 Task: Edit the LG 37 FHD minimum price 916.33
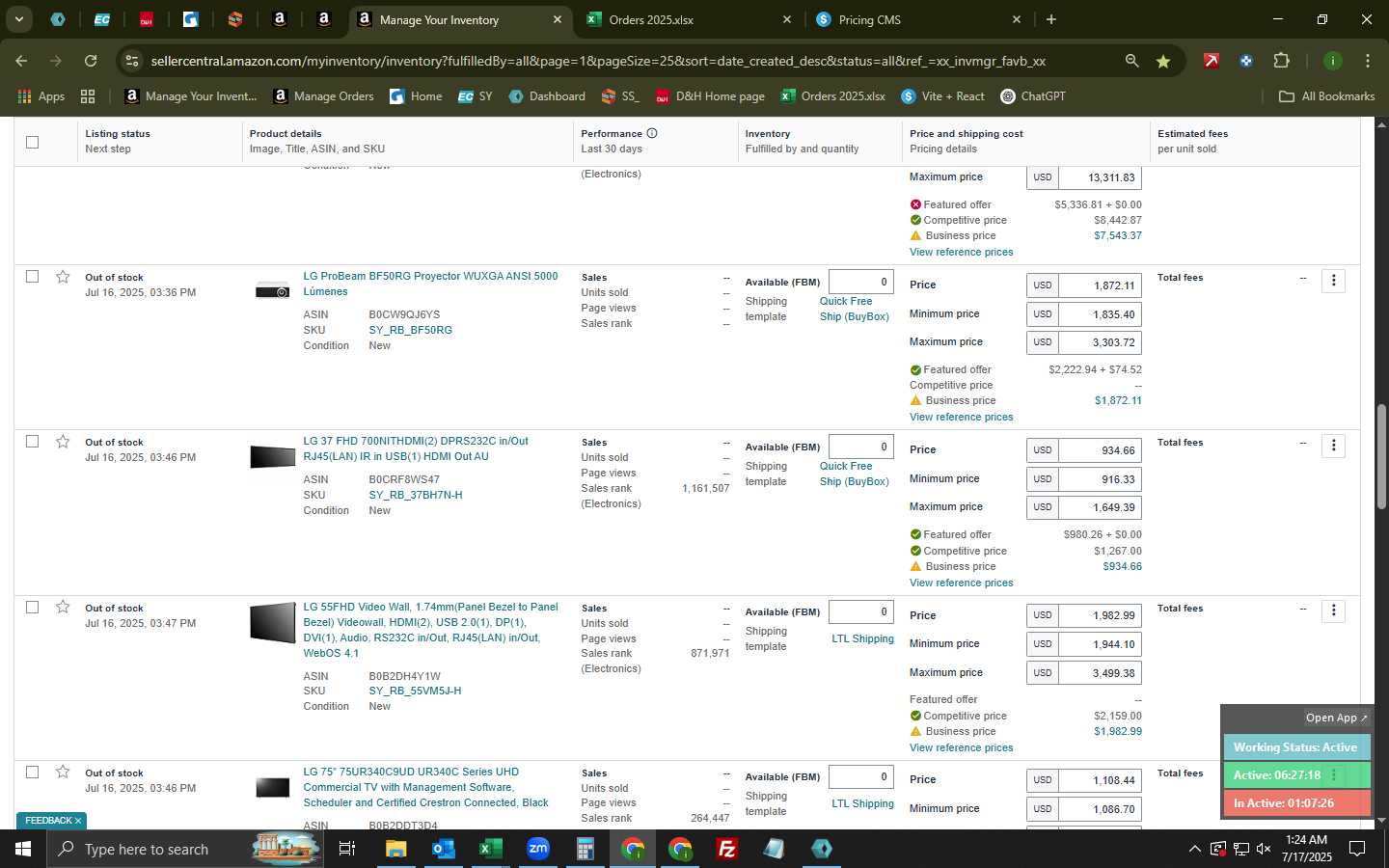pyautogui.click(x=1101, y=479)
